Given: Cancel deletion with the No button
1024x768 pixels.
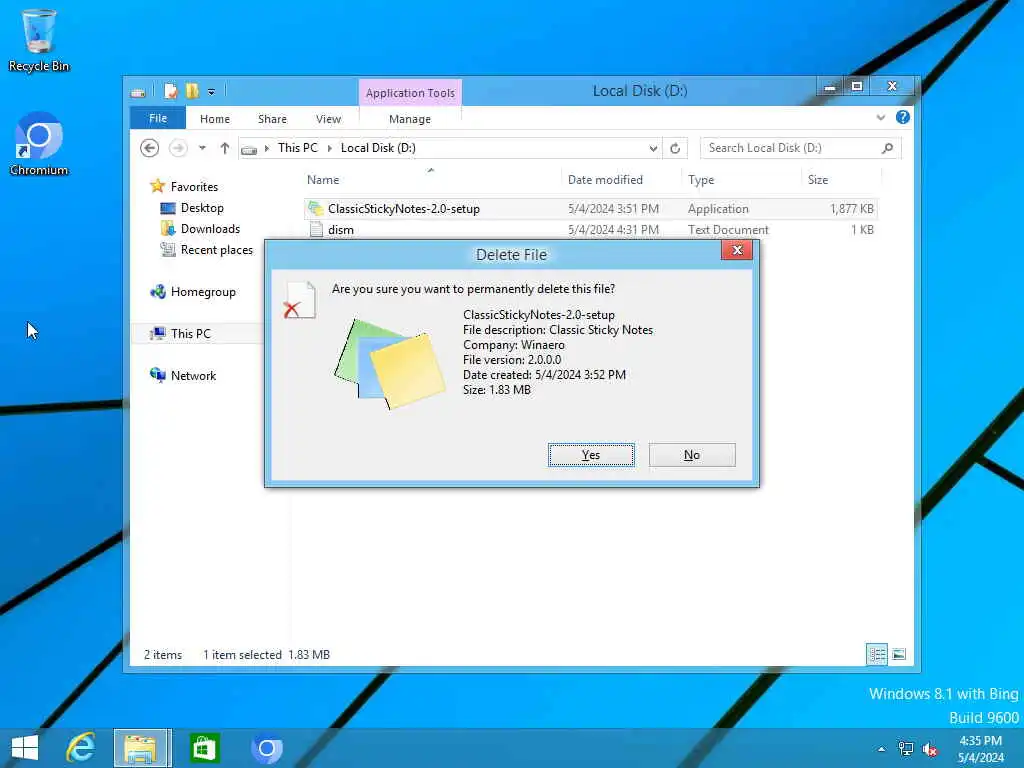Looking at the screenshot, I should 692,455.
